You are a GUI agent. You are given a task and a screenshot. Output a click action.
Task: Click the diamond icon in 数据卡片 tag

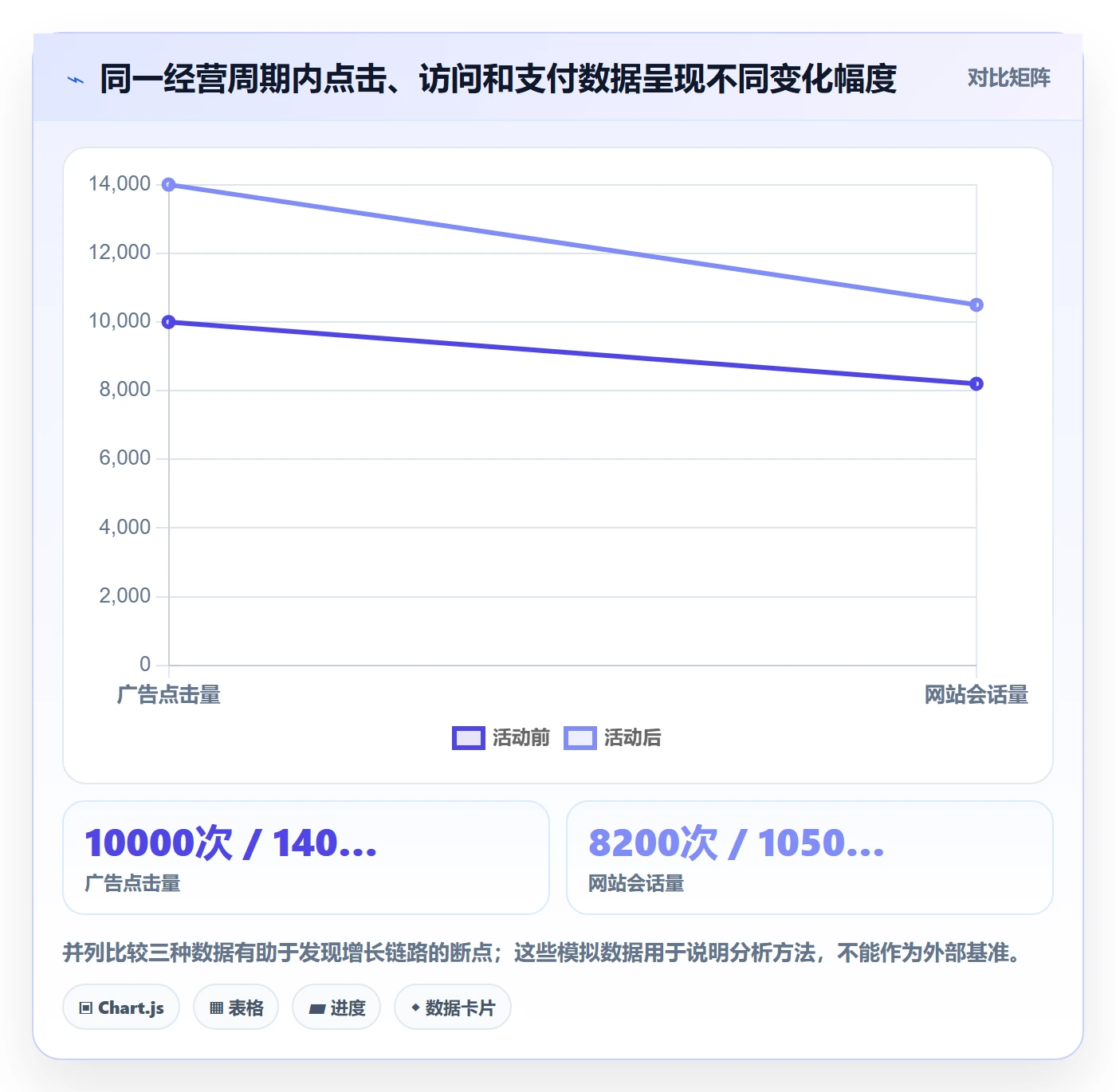(415, 1008)
